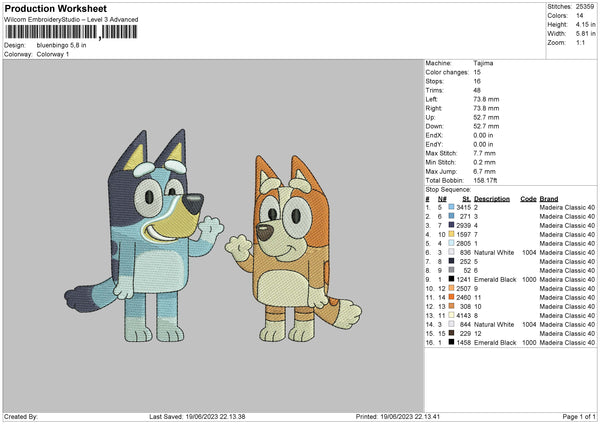Select 'Emerald Black' in stop row 16
Viewport: 600px width, 424px height.
[x=495, y=342]
